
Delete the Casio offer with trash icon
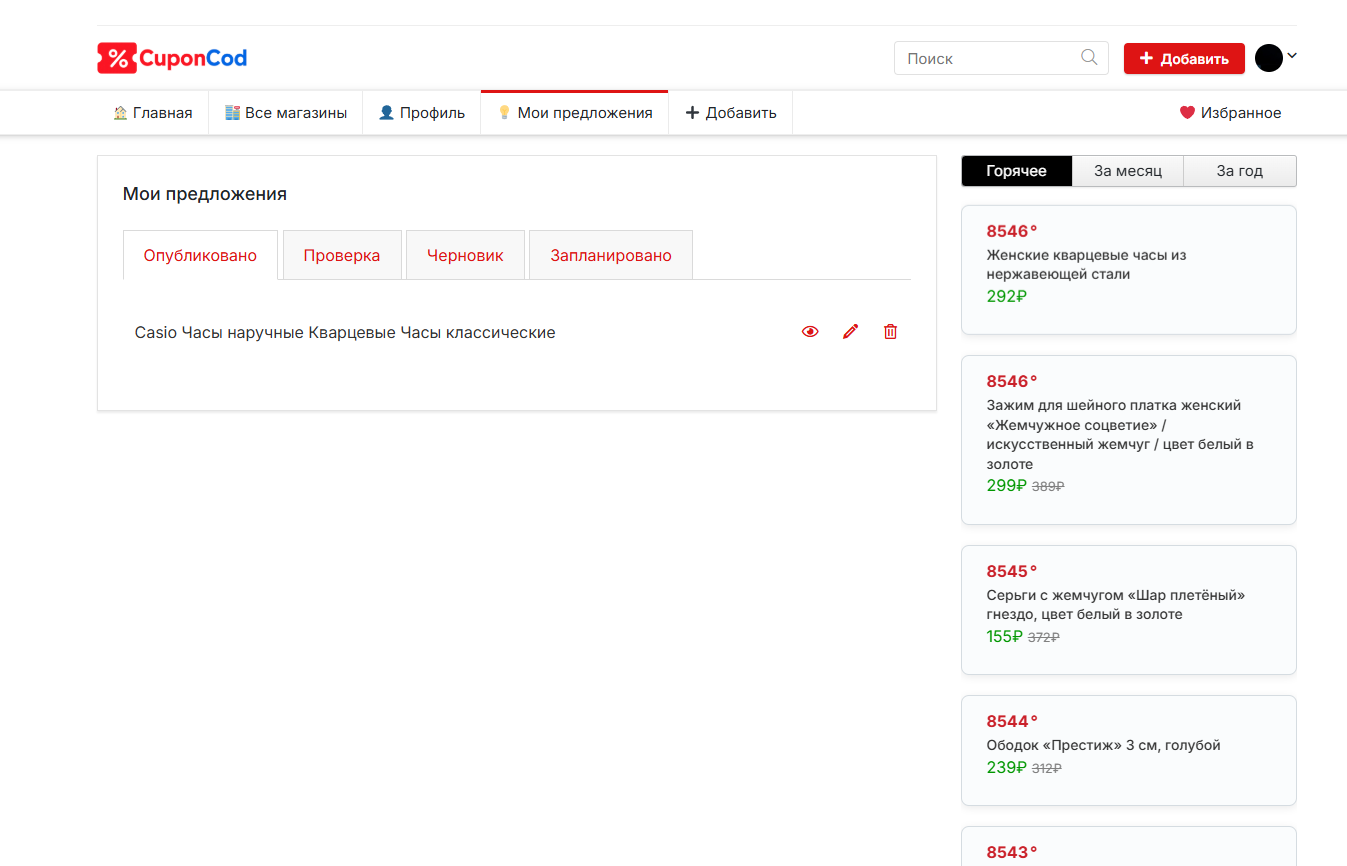click(890, 332)
